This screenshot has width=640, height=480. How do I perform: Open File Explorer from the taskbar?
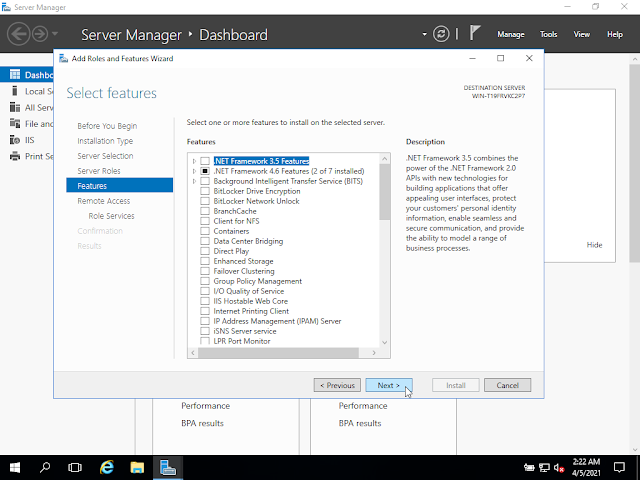137,467
